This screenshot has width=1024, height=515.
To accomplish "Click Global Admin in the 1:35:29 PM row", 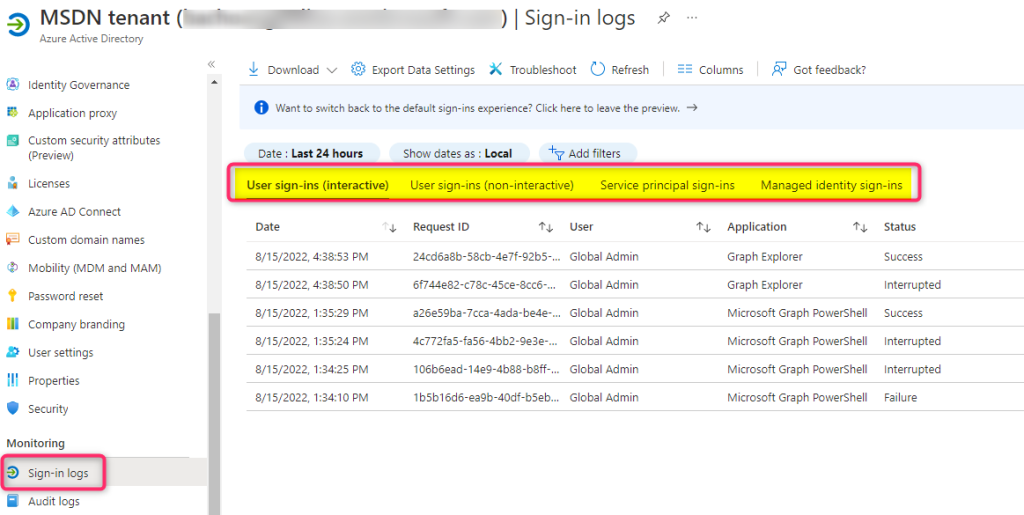I will pos(603,313).
